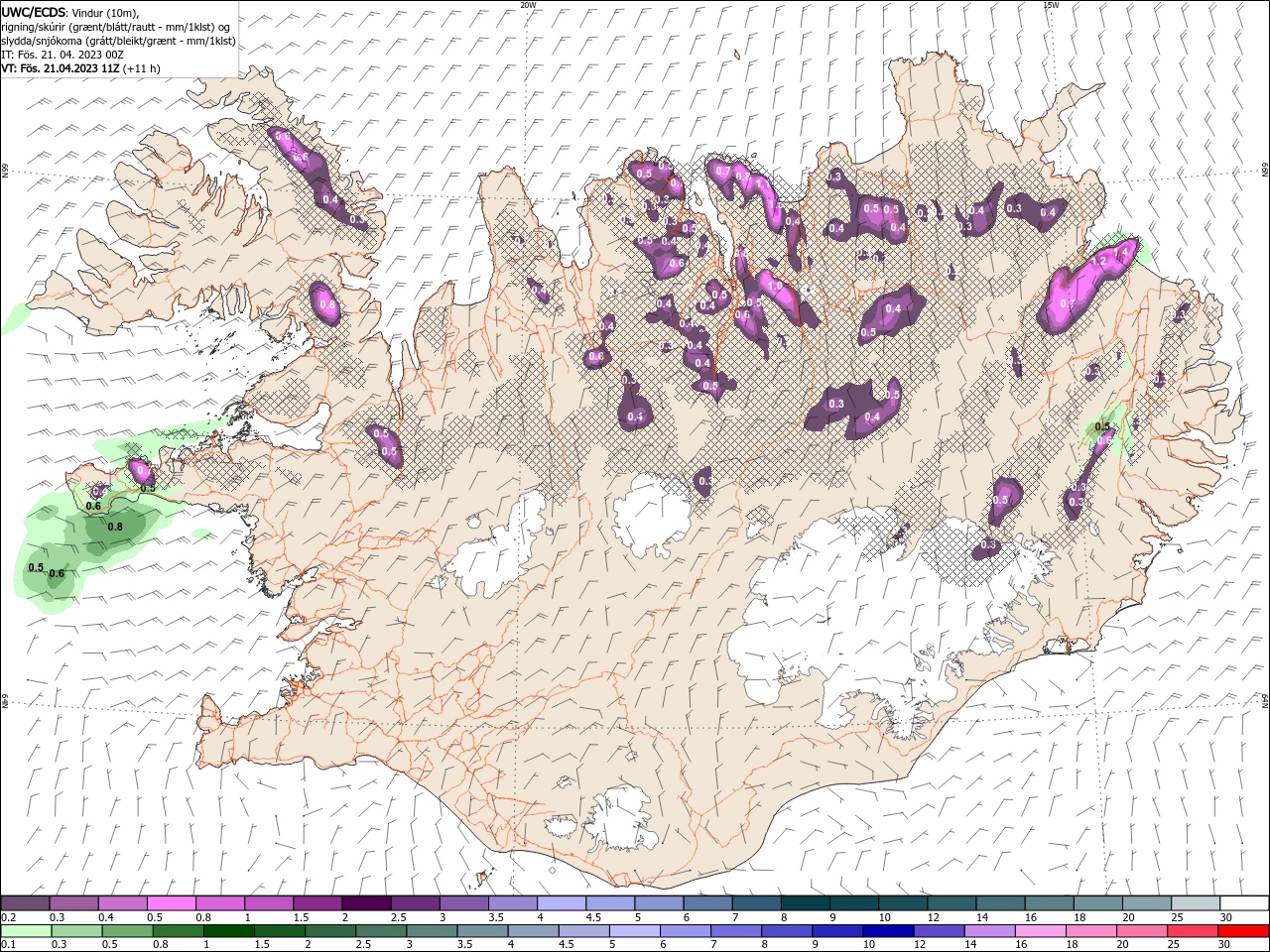Click upper-row swatch between 1.5 and 2
Image resolution: width=1270 pixels, height=952 pixels.
[317, 903]
